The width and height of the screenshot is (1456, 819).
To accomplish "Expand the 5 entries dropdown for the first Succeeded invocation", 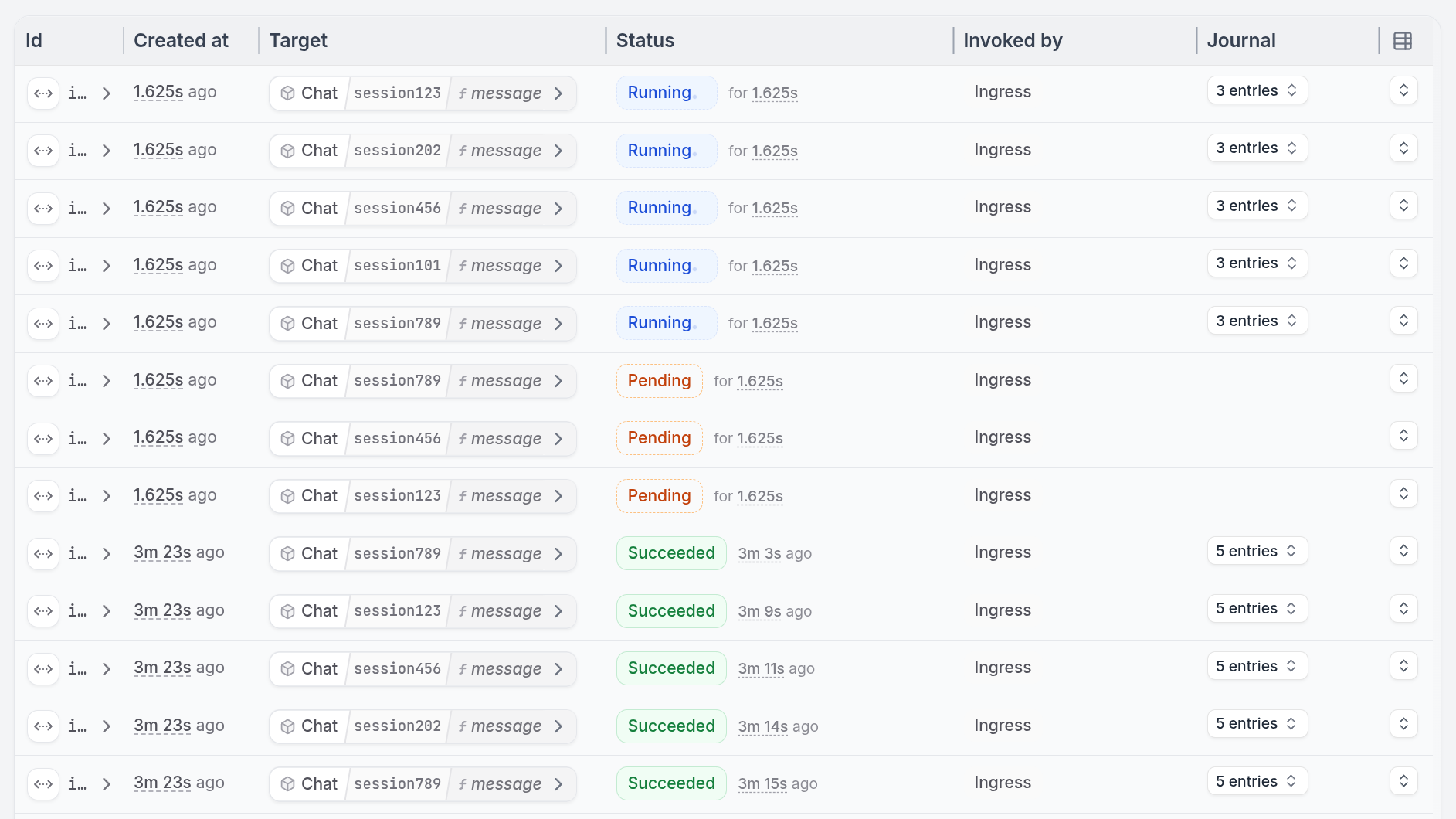I will [1256, 551].
